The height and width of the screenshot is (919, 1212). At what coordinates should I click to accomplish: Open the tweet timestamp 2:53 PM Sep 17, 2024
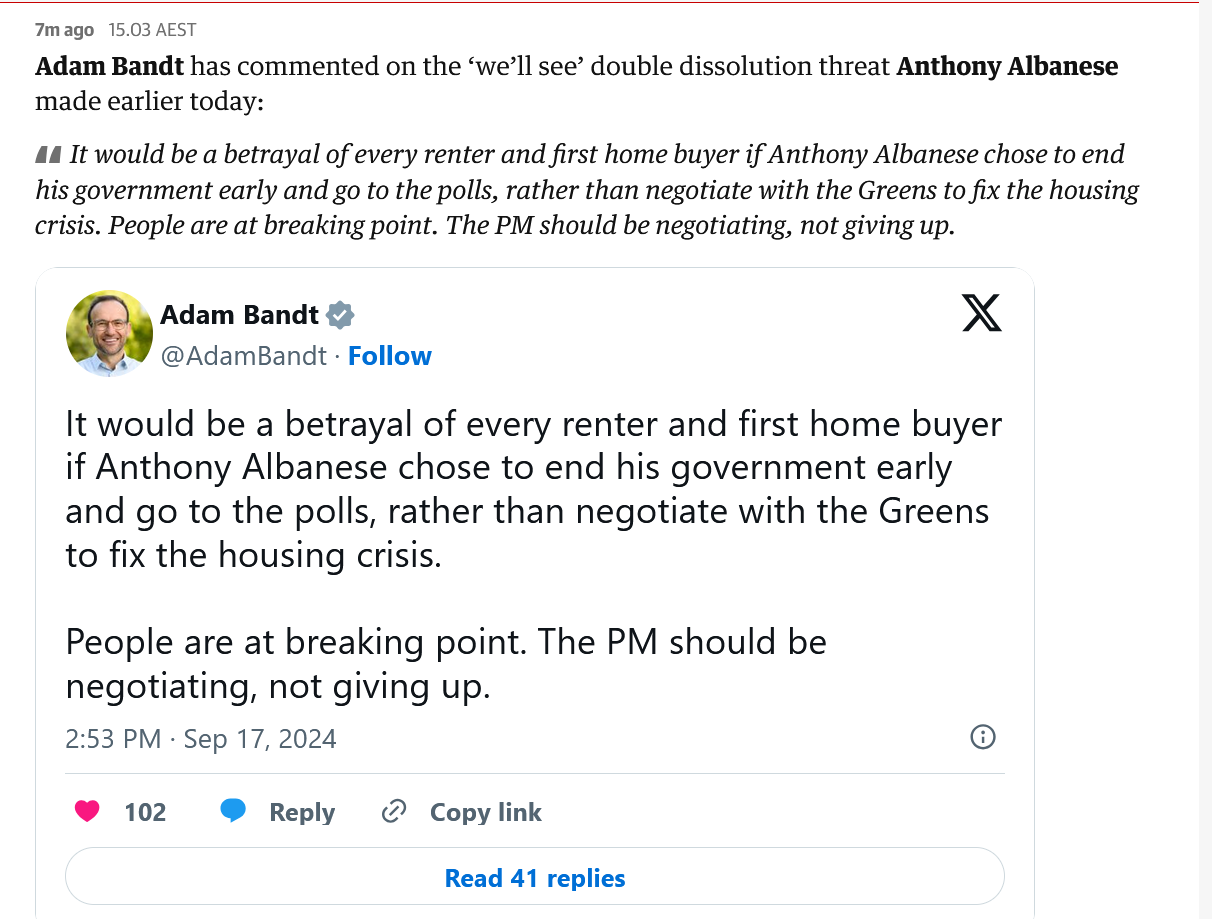click(x=201, y=739)
